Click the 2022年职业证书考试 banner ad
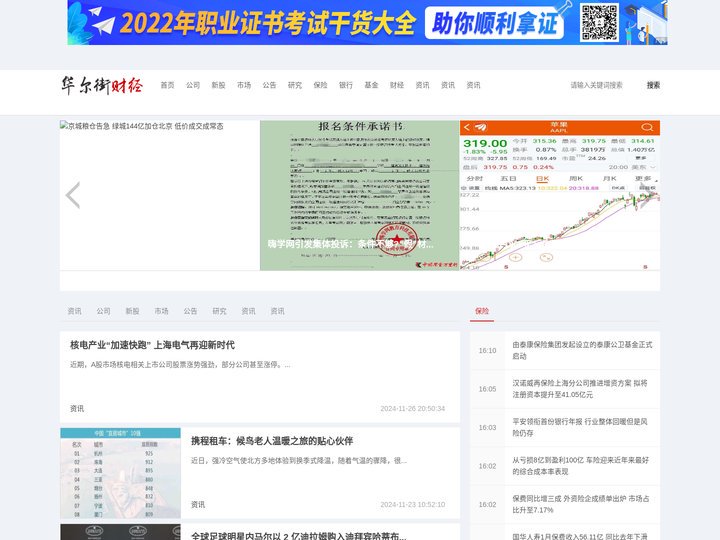720x540 pixels. coord(367,22)
